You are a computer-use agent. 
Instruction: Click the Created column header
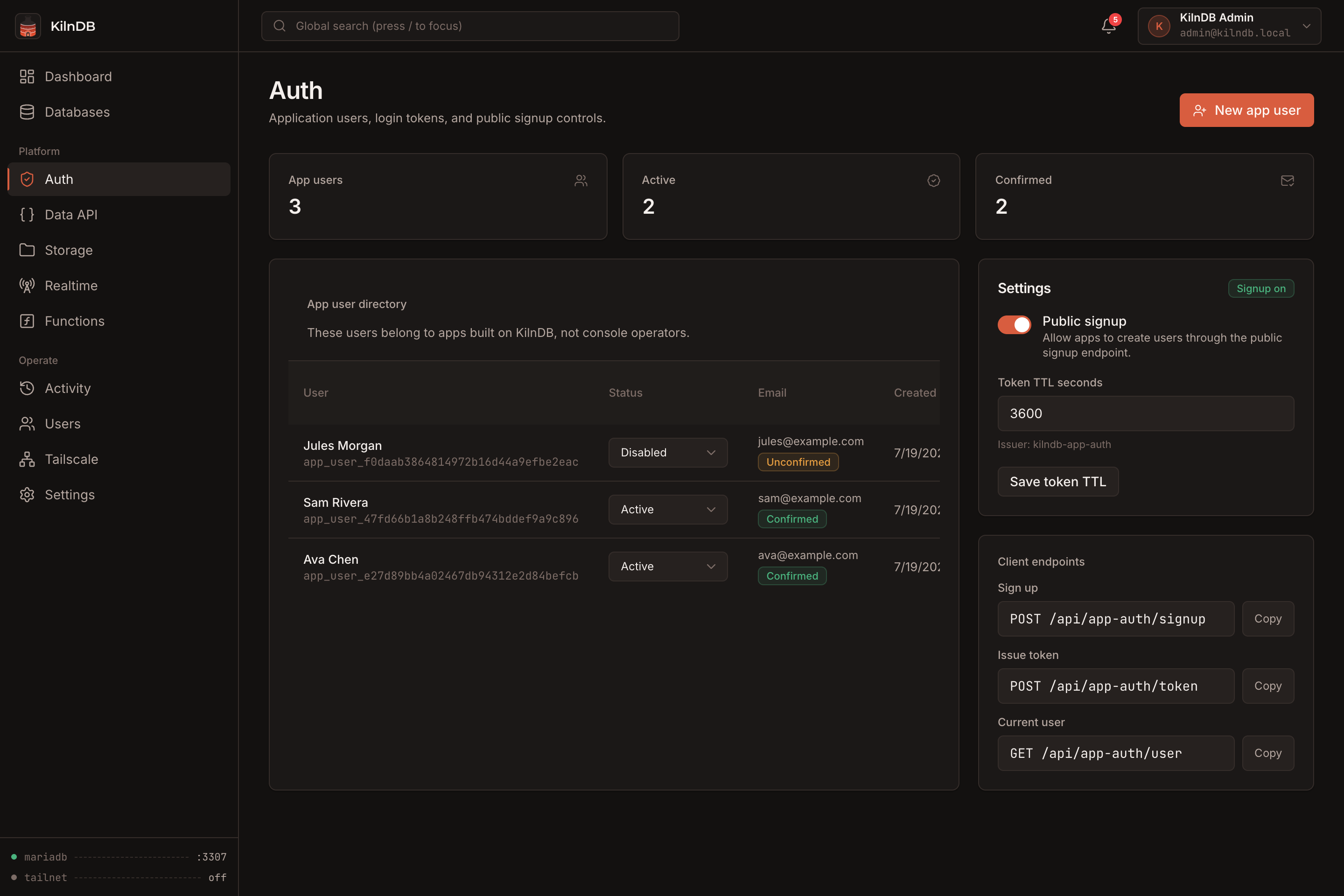[x=915, y=392]
